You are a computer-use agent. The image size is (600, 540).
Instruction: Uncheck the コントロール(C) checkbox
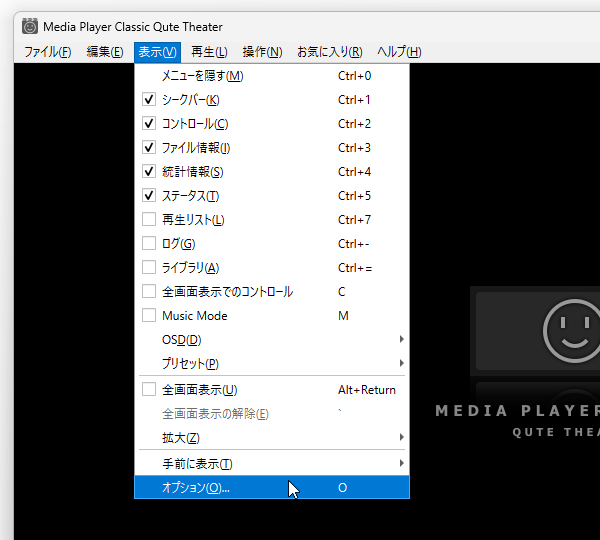click(x=148, y=124)
